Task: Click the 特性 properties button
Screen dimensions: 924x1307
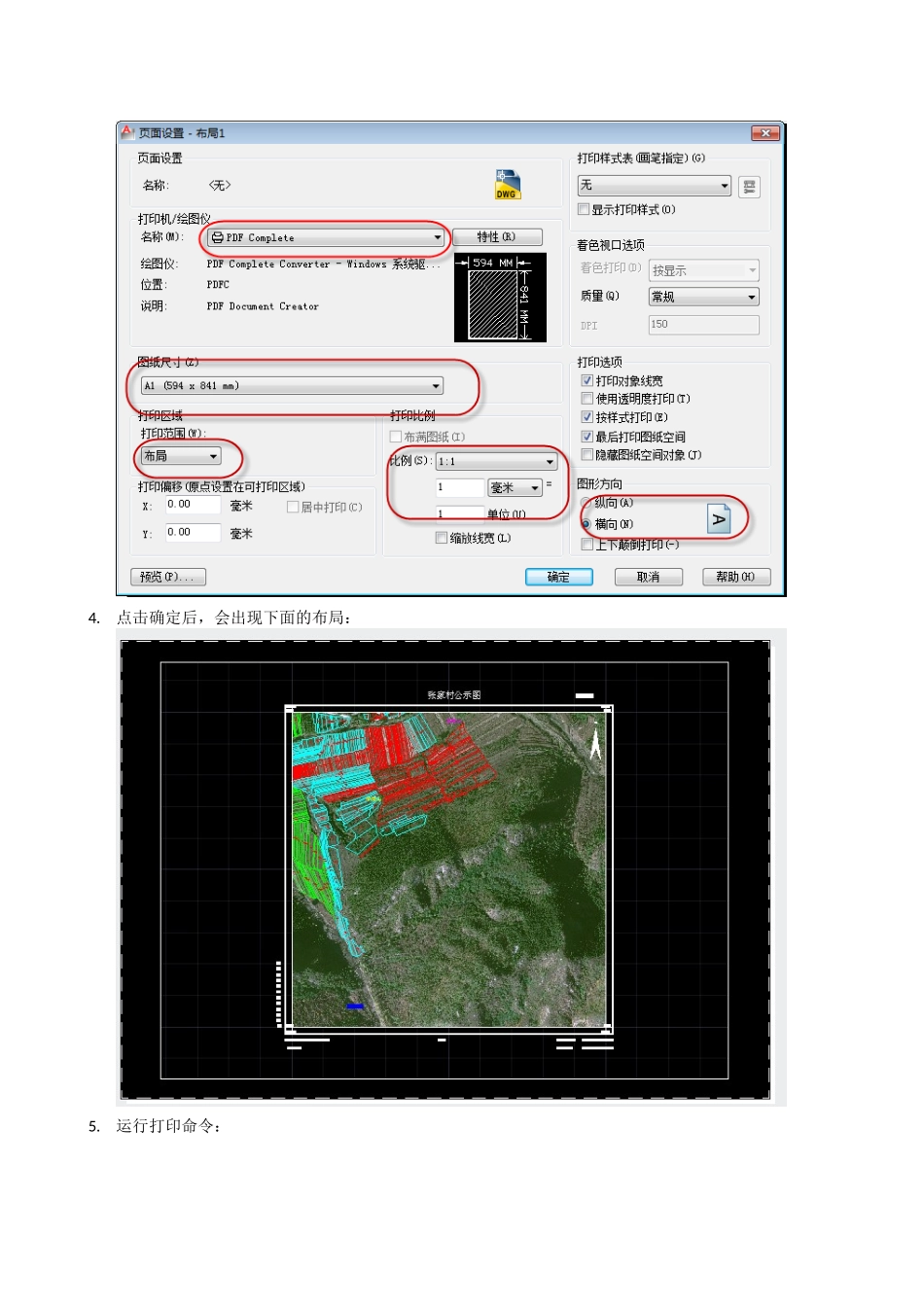Action: point(496,237)
